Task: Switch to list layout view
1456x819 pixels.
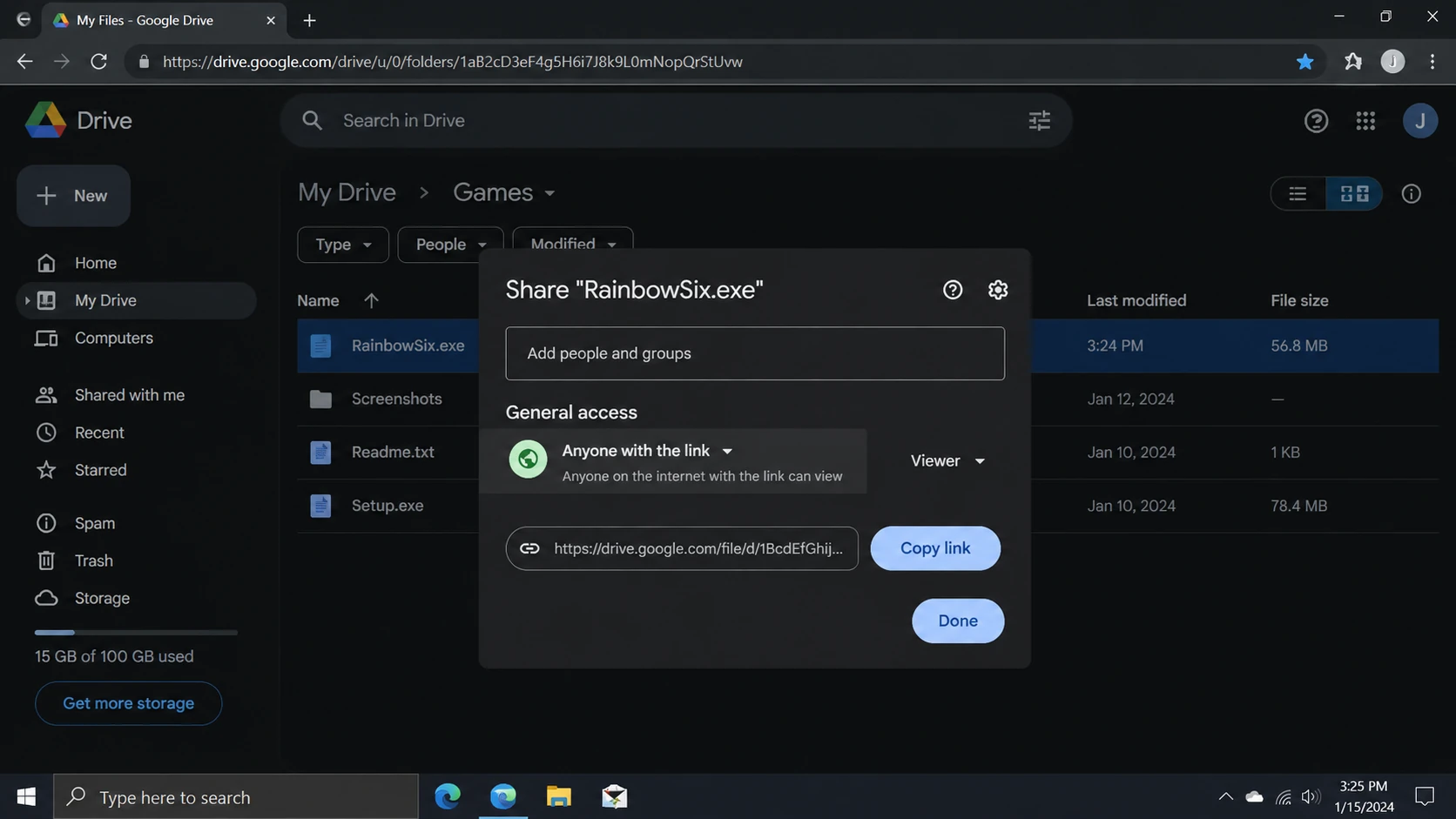Action: click(1298, 194)
